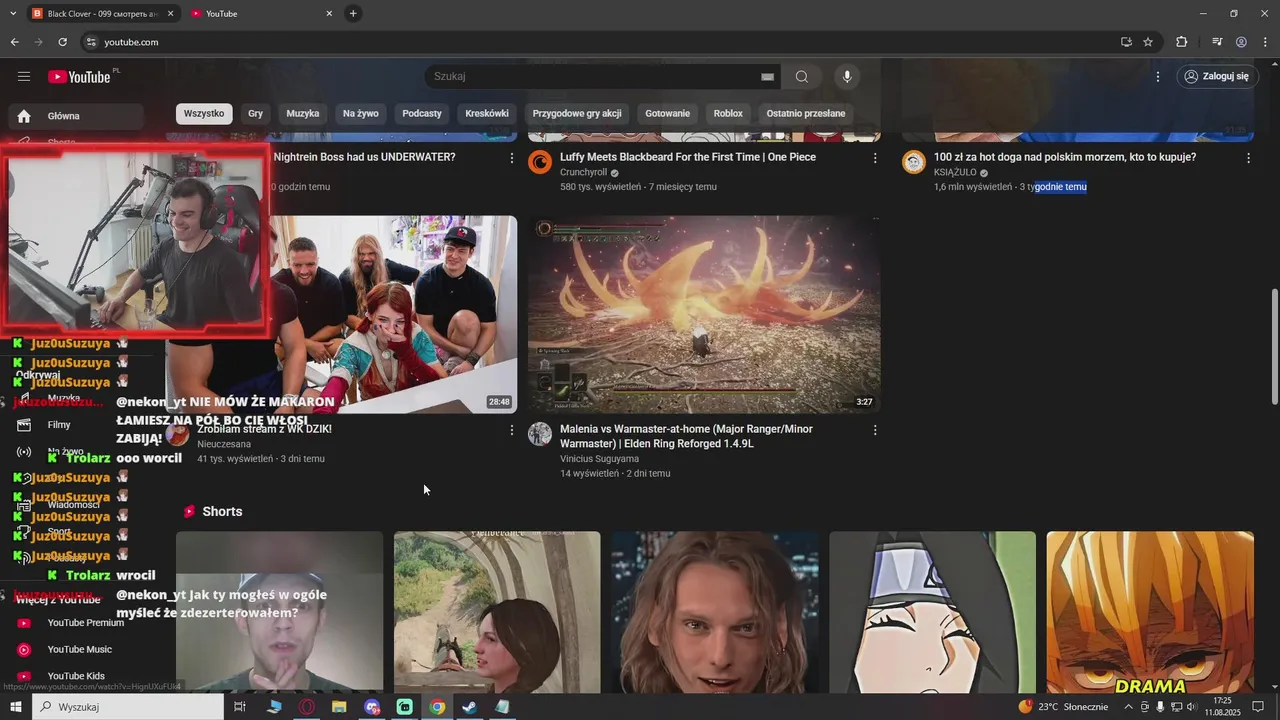Viewport: 1280px width, 720px height.
Task: Open the DRAMA anime Short thumbnail
Action: [x=1150, y=612]
